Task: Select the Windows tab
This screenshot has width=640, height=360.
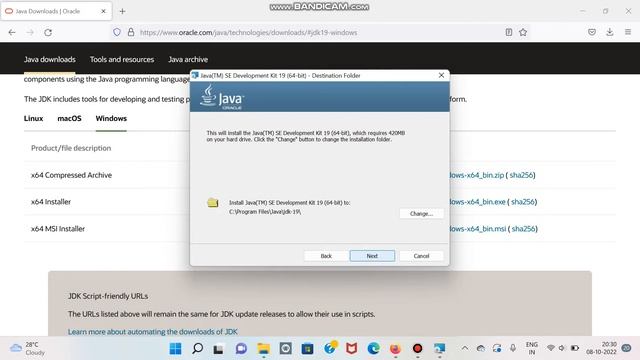Action: (111, 118)
